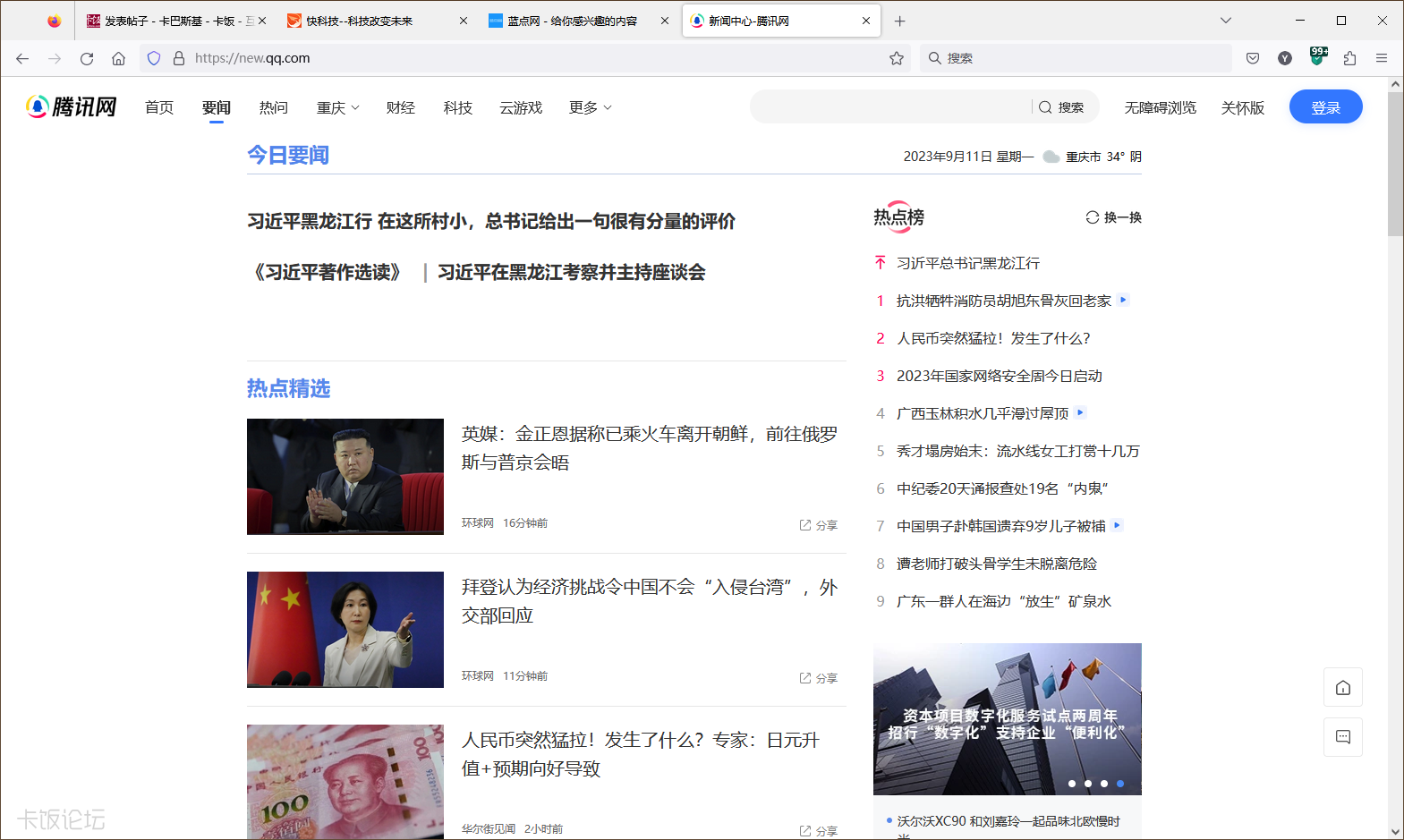Click the scrollbar down arrow
Screen dimensions: 1404x840
(1395, 831)
